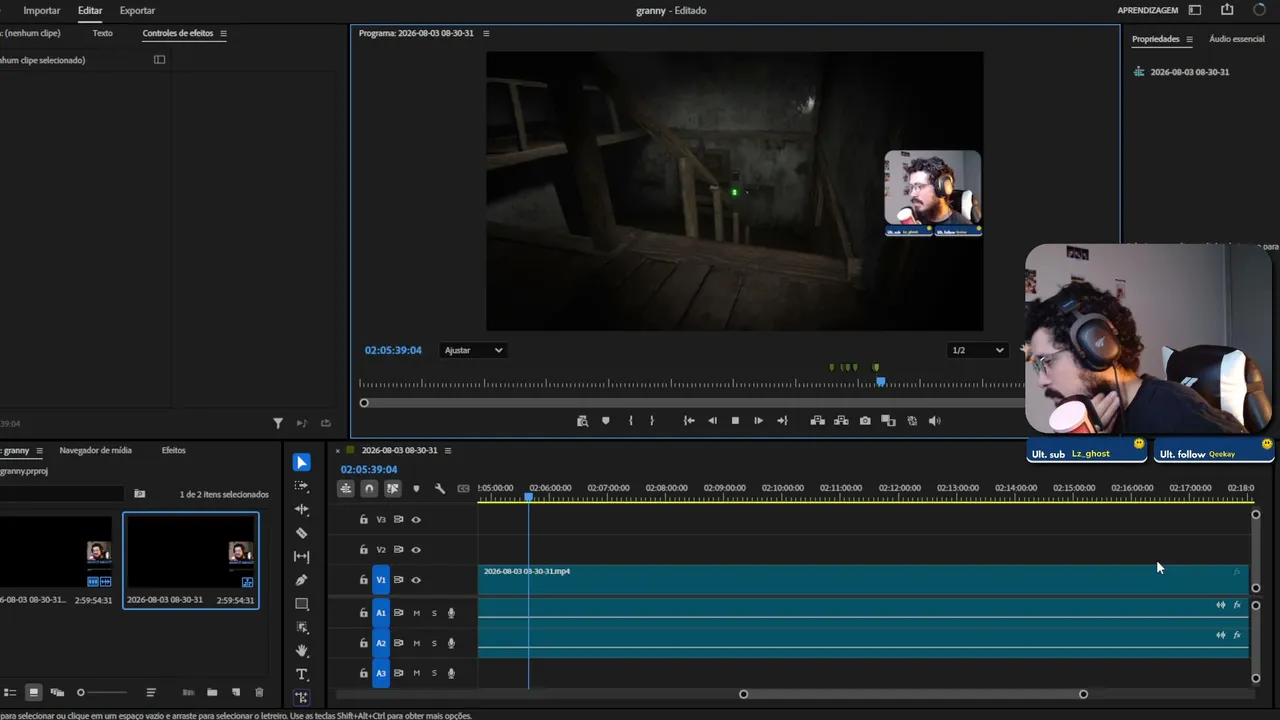Select the Slip tool
This screenshot has width=1280, height=720.
point(302,557)
